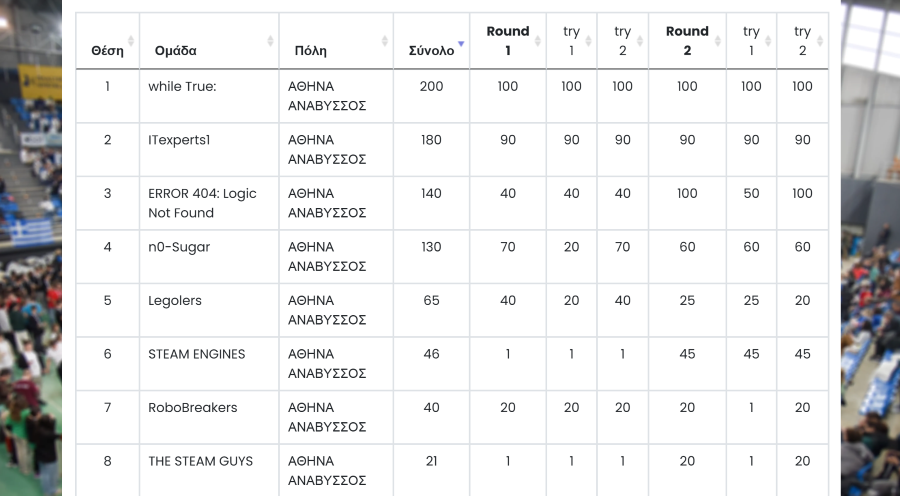Select the RoboBreakers team name
This screenshot has width=900, height=496.
[x=193, y=408]
